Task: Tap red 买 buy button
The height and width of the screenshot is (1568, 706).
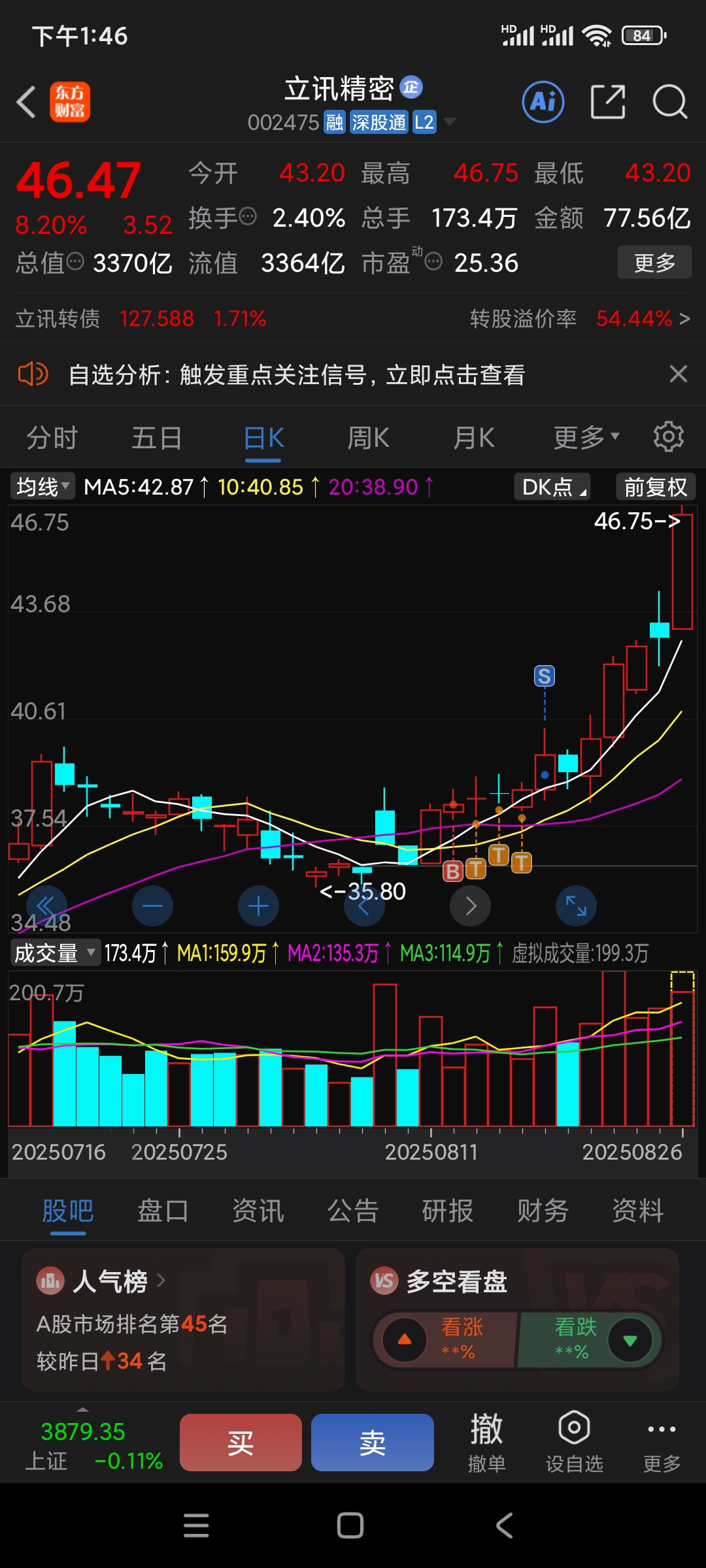Action: coord(241,1443)
